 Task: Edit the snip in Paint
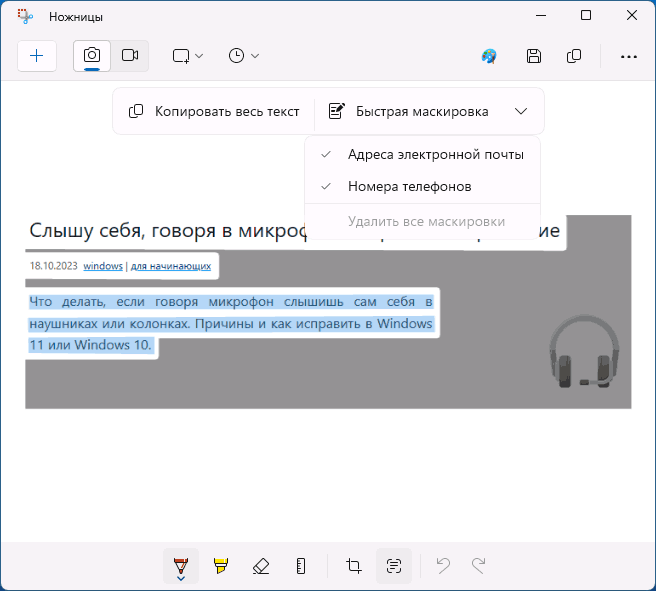click(x=489, y=56)
